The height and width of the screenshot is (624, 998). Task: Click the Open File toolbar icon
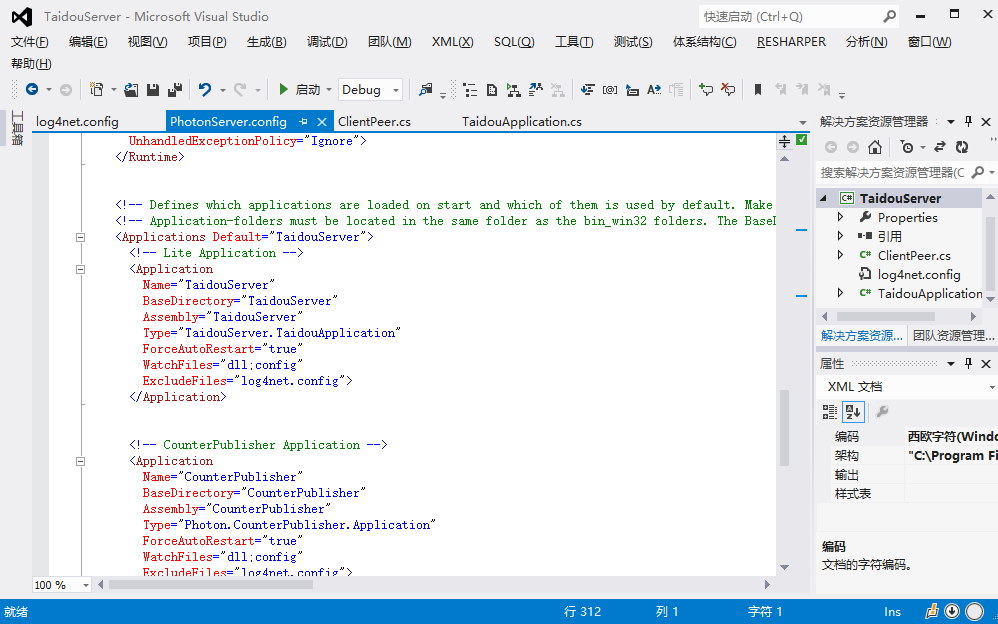tap(131, 90)
